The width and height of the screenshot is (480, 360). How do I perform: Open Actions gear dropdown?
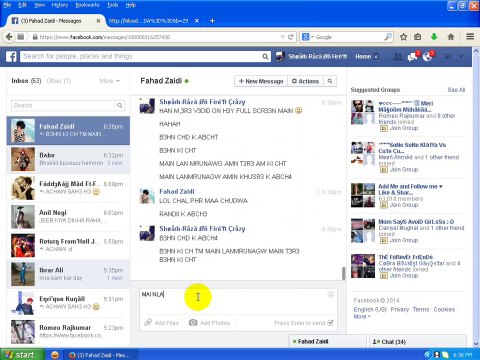pyautogui.click(x=305, y=81)
